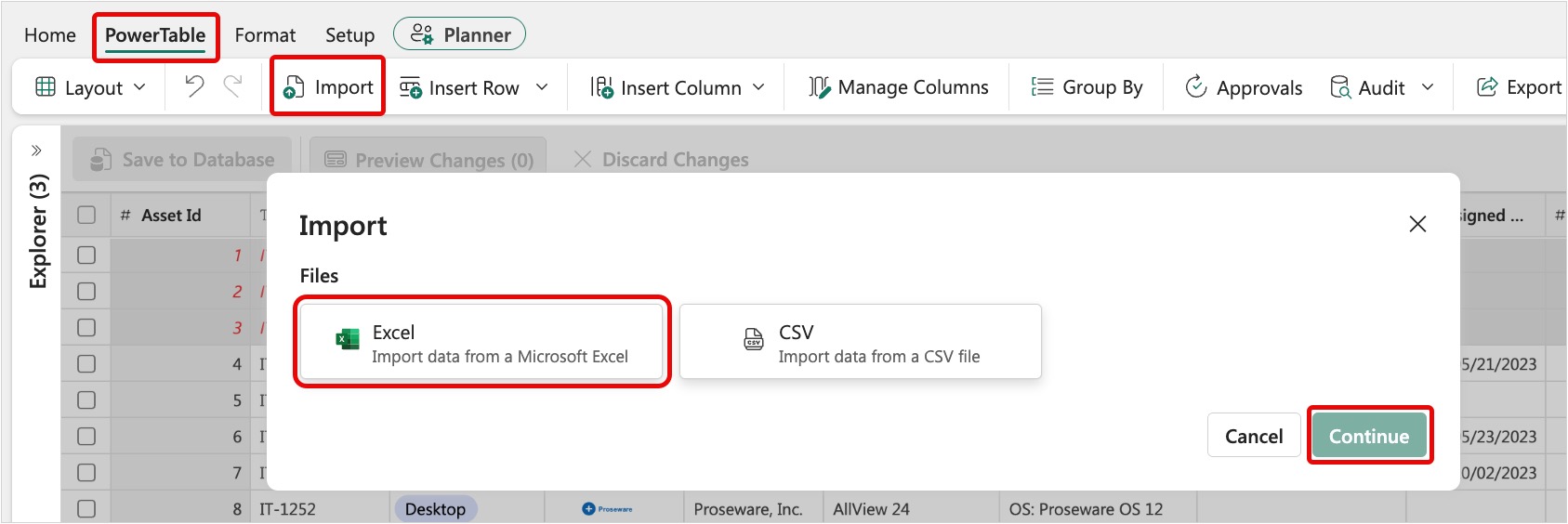Click the Manage Columns pencil icon
1568x524 pixels.
pos(819,86)
